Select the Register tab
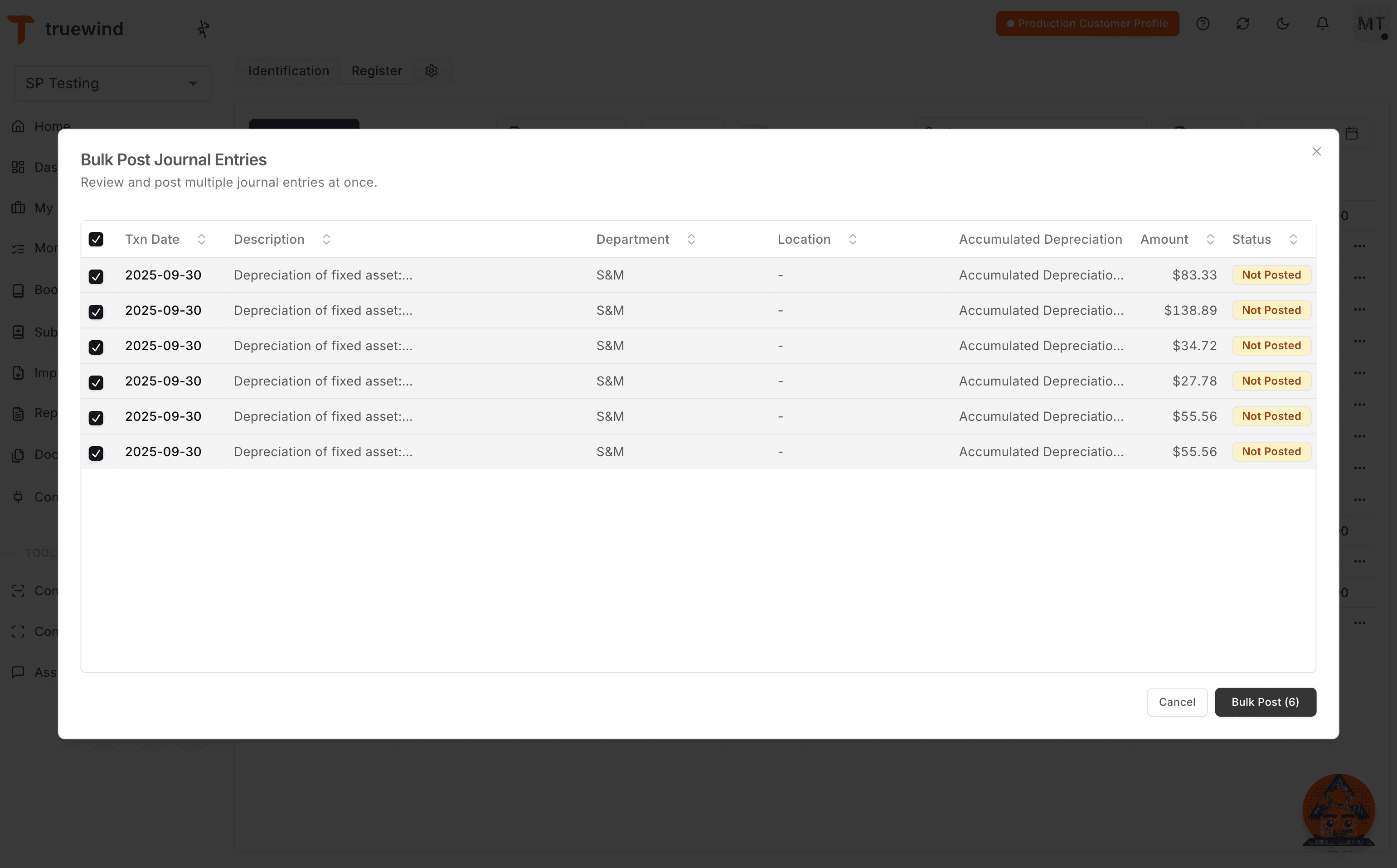 pyautogui.click(x=376, y=71)
